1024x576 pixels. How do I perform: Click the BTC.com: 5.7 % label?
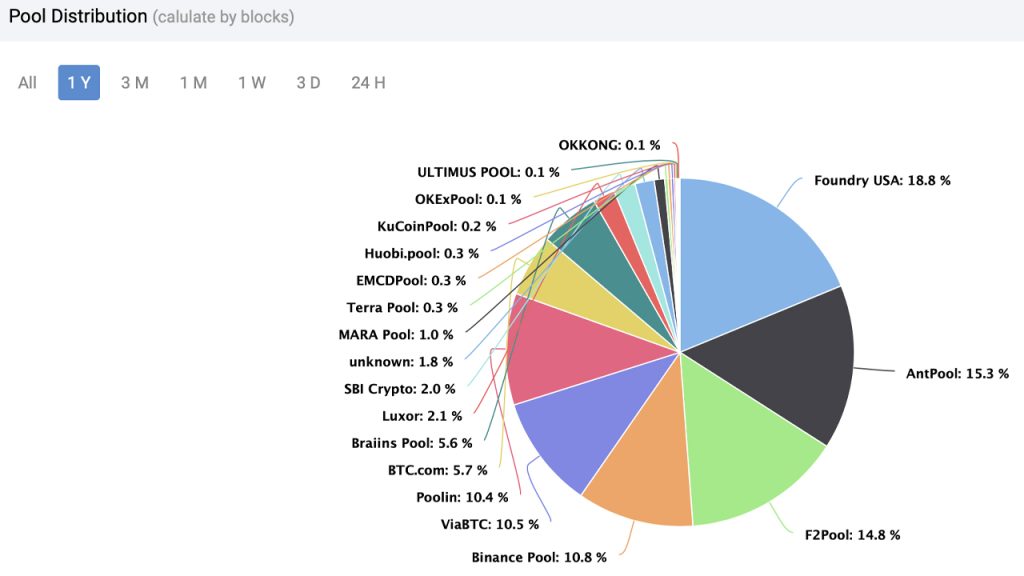[x=438, y=470]
